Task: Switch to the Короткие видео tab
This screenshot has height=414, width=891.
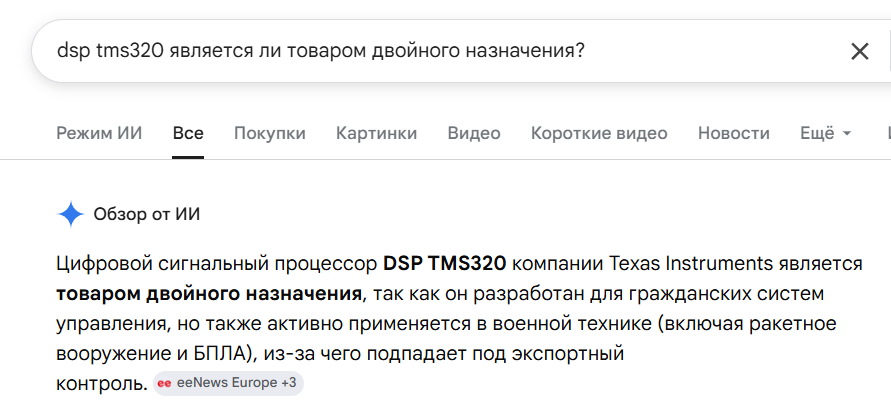Action: (599, 133)
